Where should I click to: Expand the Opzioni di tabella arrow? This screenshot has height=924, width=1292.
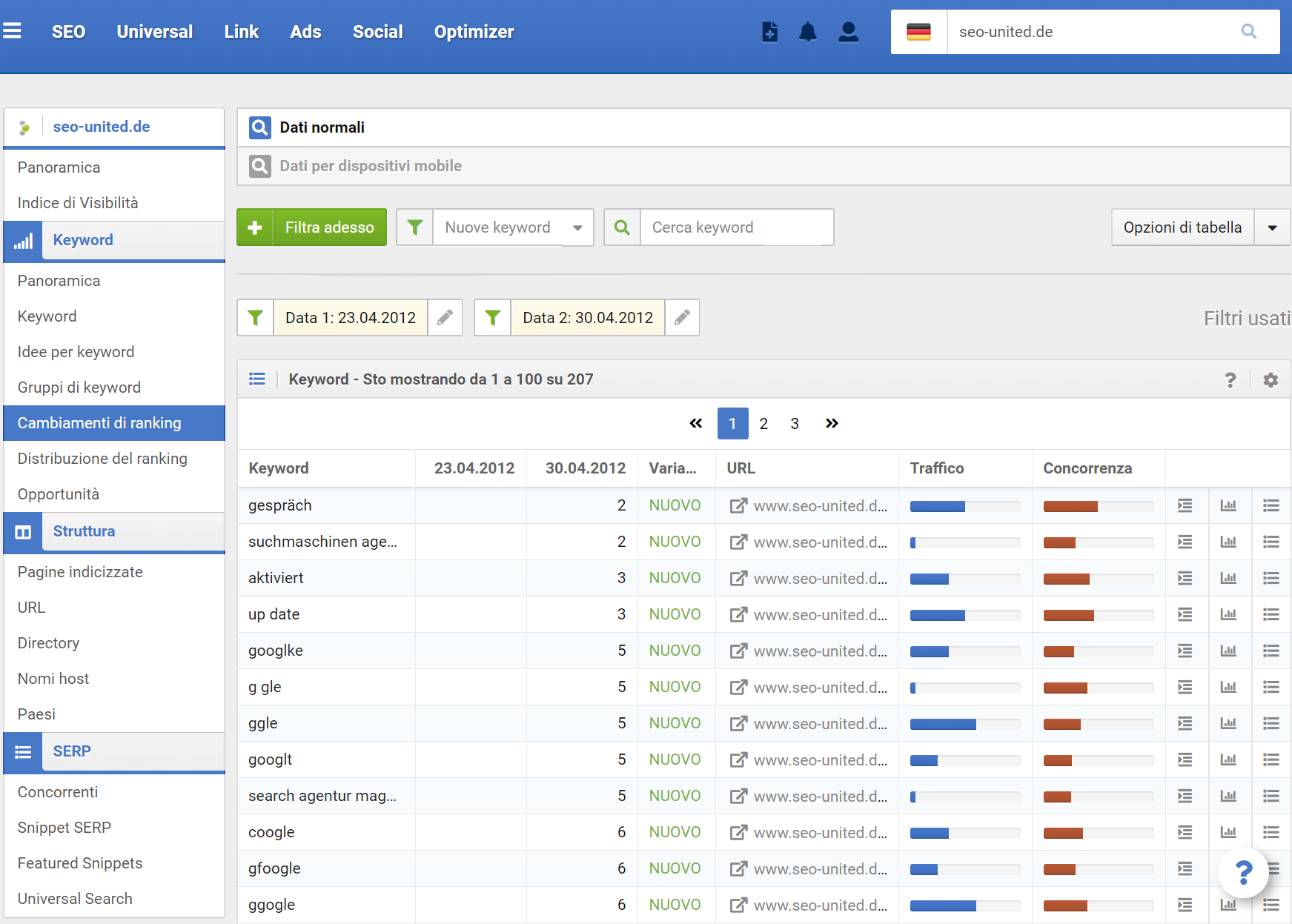click(1272, 227)
